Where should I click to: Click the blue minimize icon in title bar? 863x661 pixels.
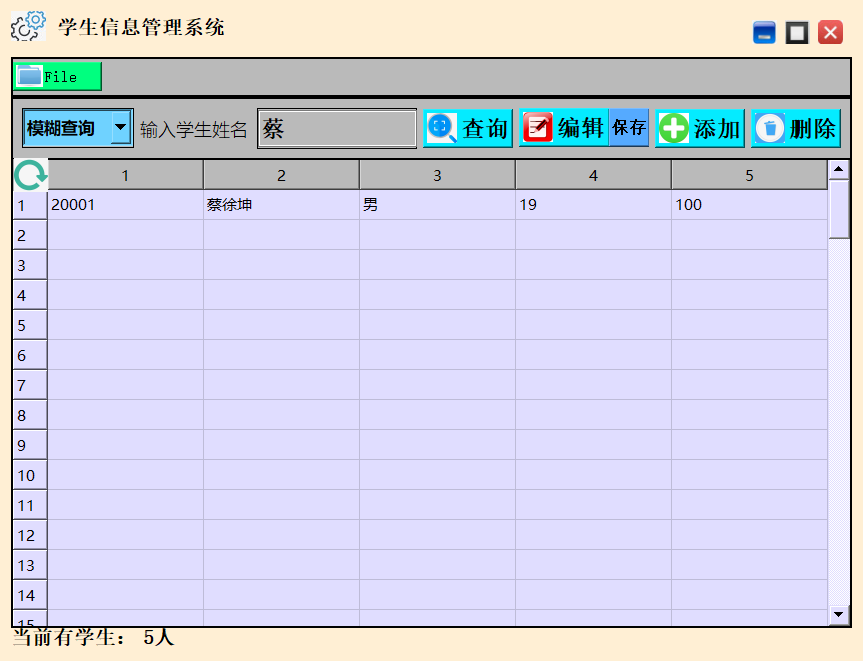764,32
